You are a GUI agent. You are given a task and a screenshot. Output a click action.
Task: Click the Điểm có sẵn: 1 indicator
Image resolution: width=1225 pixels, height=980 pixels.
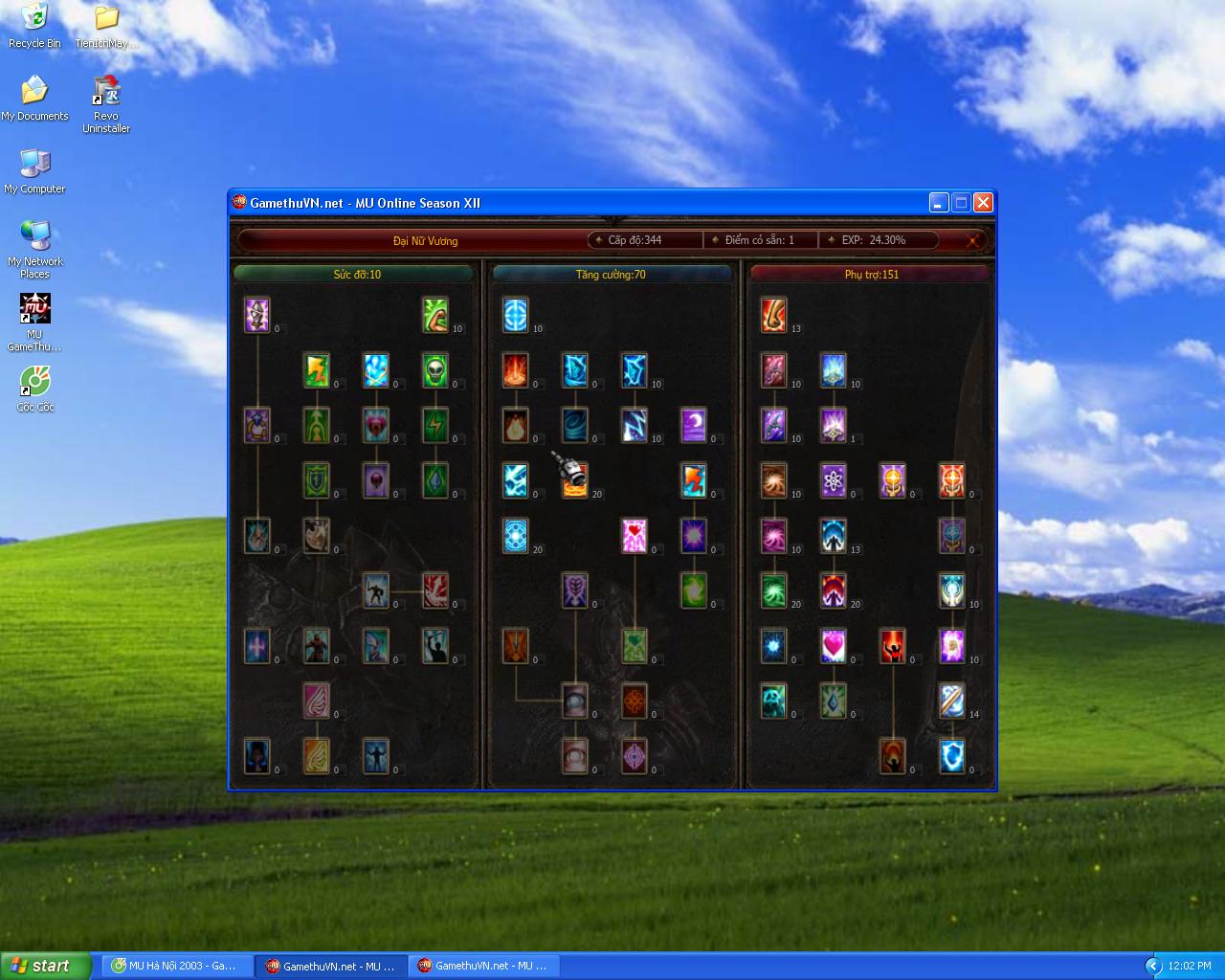759,240
